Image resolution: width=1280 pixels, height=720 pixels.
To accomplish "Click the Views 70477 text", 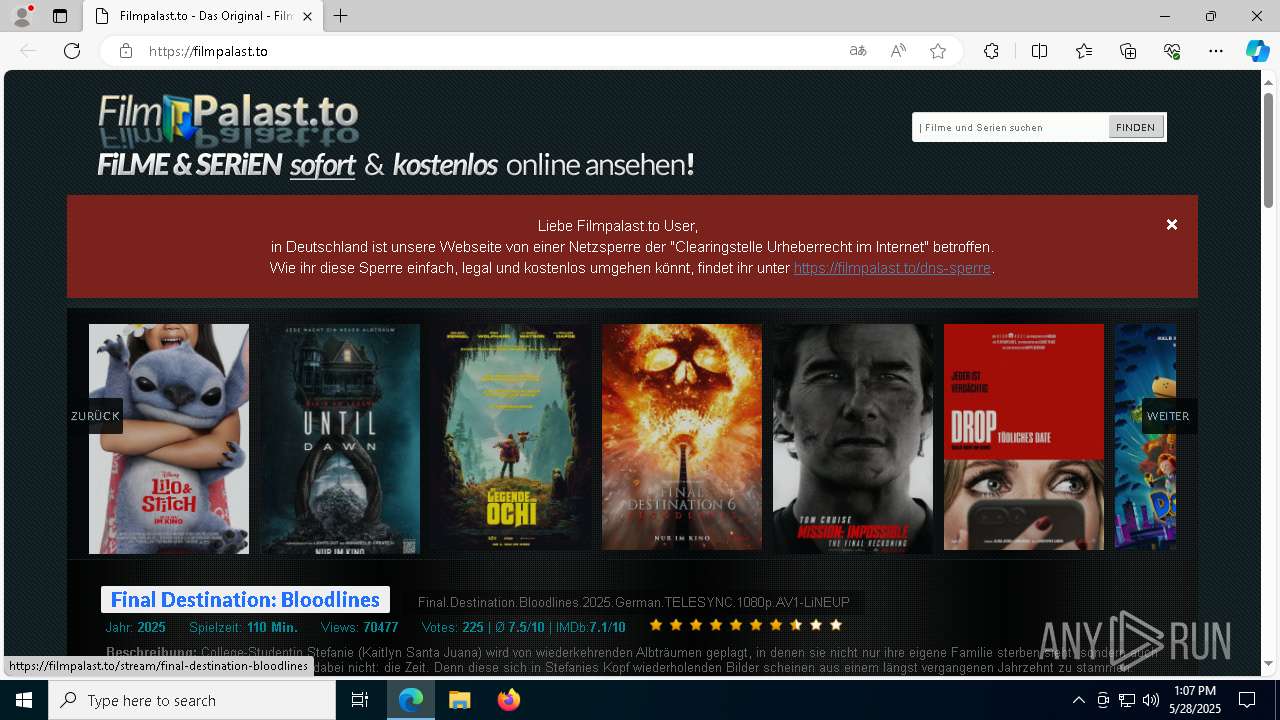I will pyautogui.click(x=359, y=627).
